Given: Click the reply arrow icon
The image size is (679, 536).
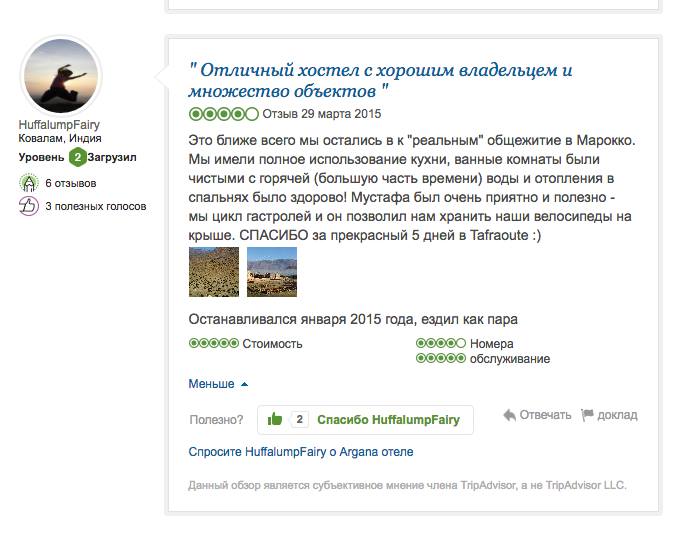Looking at the screenshot, I should coord(509,415).
